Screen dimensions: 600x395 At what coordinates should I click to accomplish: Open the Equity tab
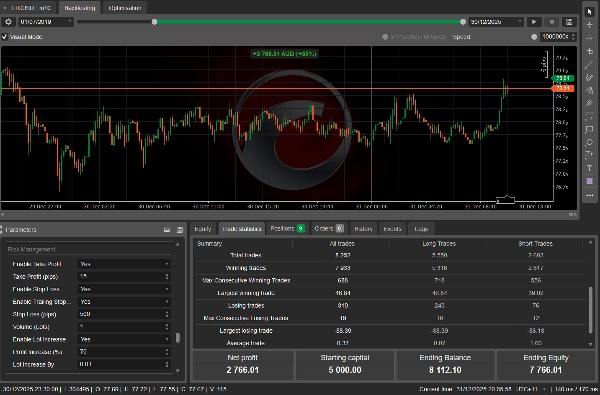point(203,229)
